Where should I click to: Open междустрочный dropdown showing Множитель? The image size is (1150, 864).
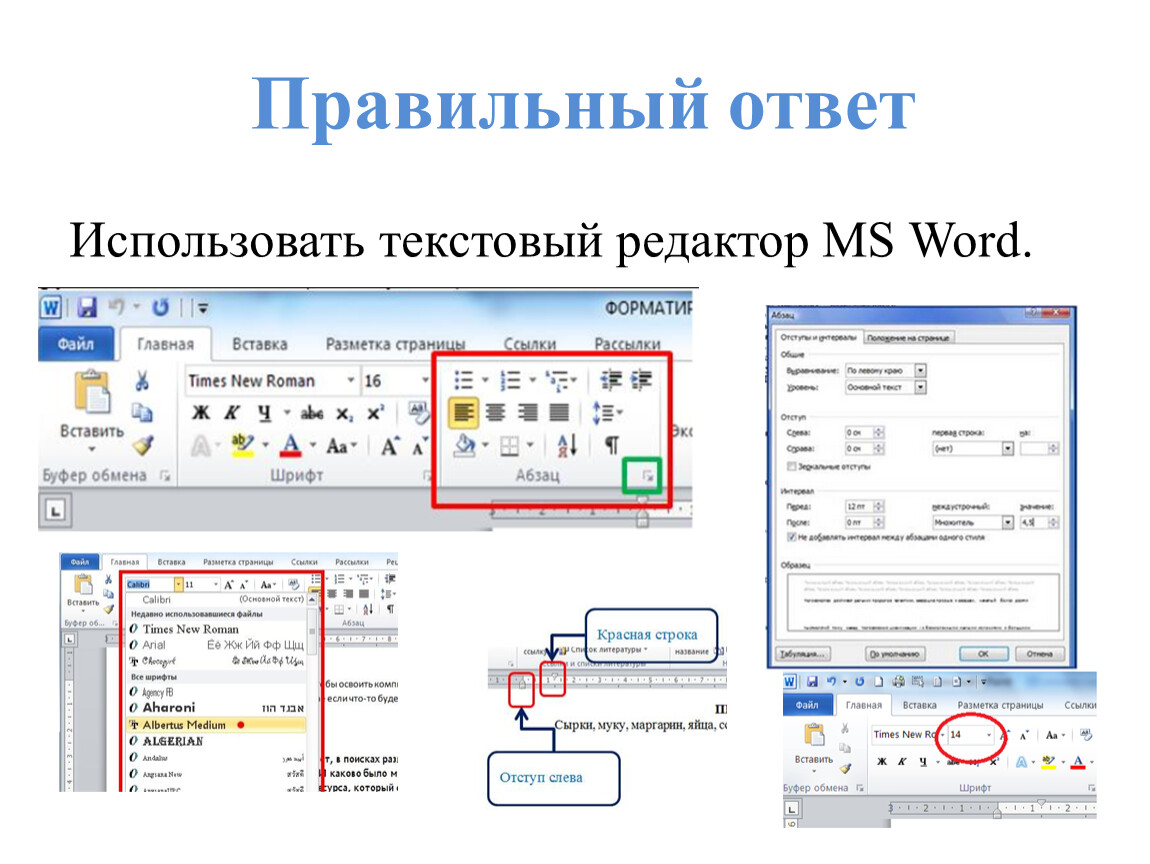[x=1008, y=522]
